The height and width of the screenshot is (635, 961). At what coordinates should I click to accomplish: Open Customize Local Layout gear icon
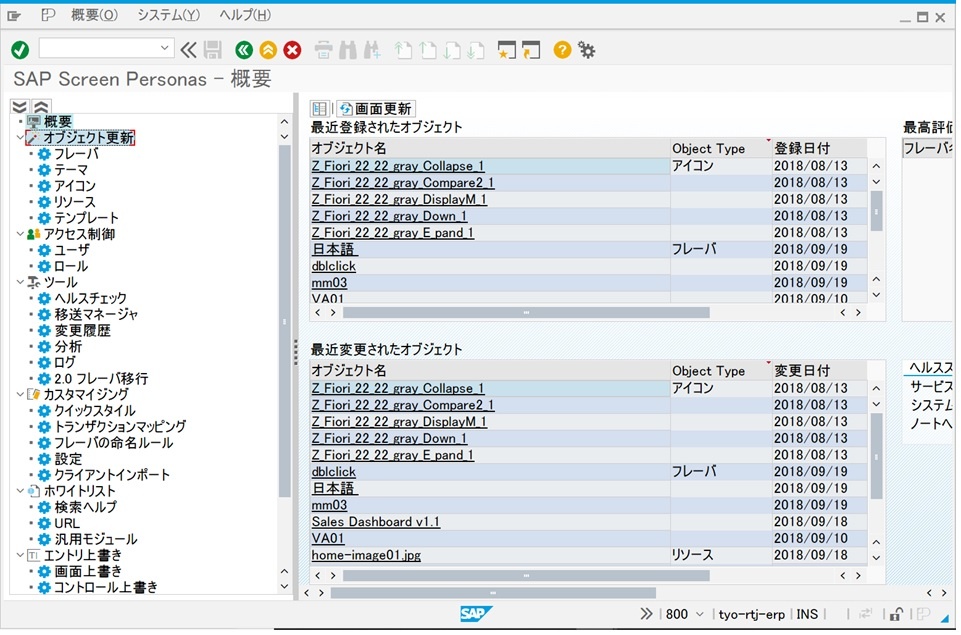[587, 50]
